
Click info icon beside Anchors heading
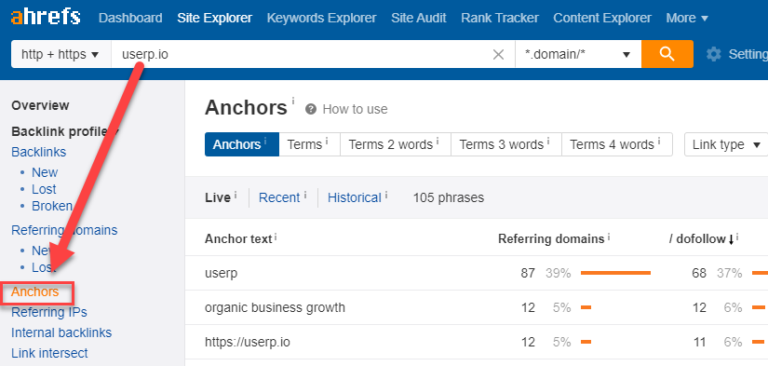[293, 100]
